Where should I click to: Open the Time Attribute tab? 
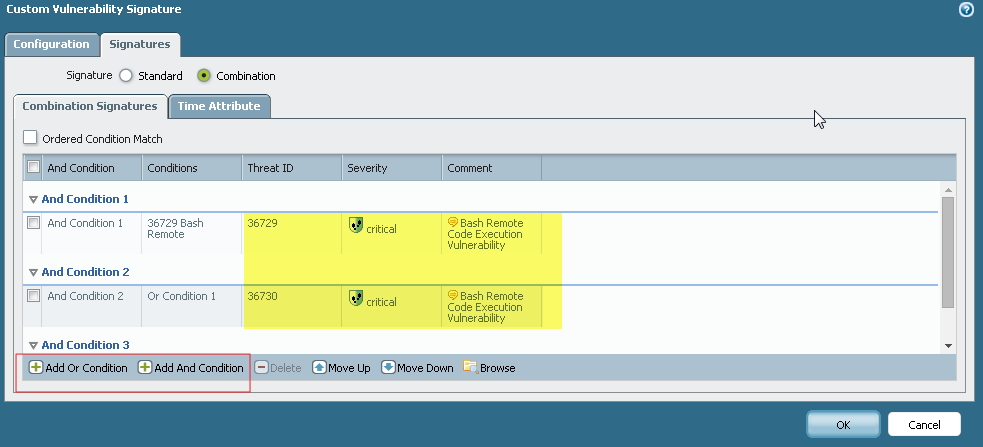point(219,106)
